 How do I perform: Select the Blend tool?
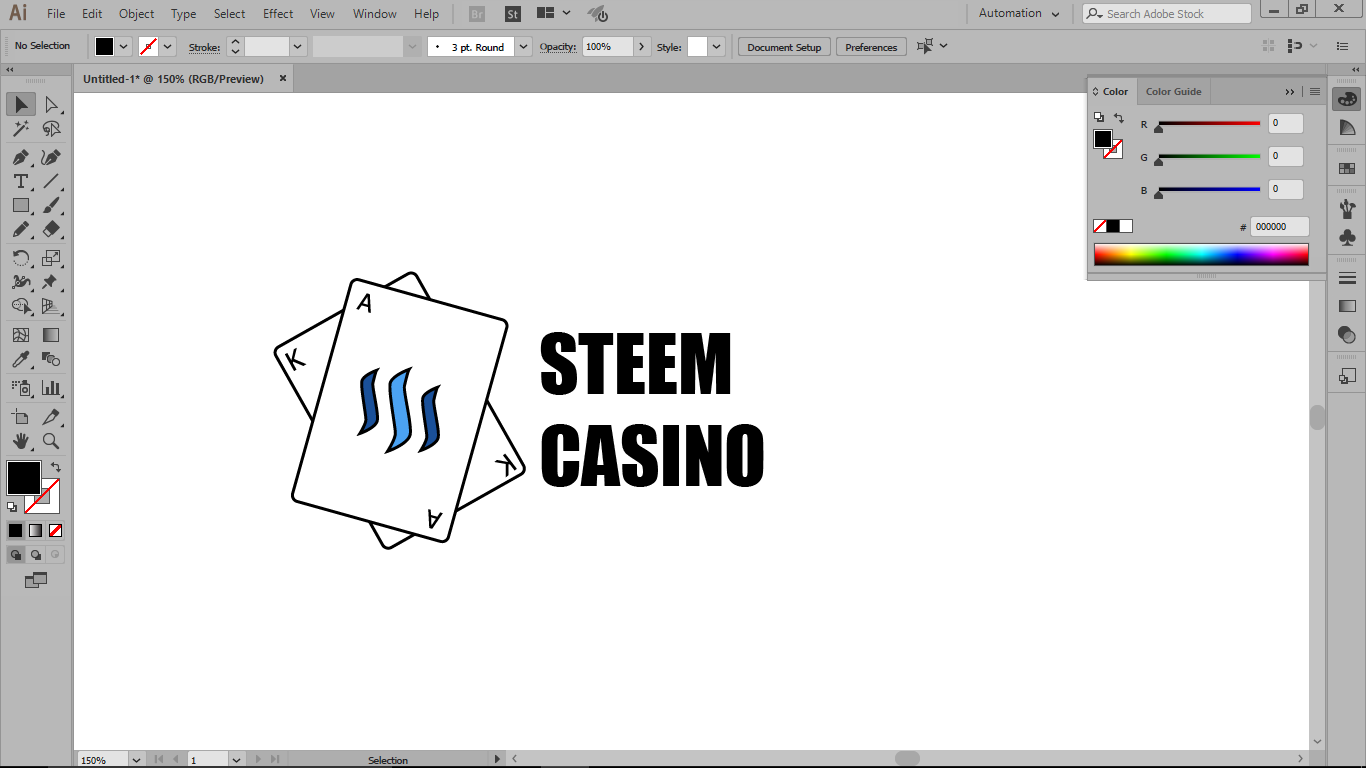click(51, 359)
